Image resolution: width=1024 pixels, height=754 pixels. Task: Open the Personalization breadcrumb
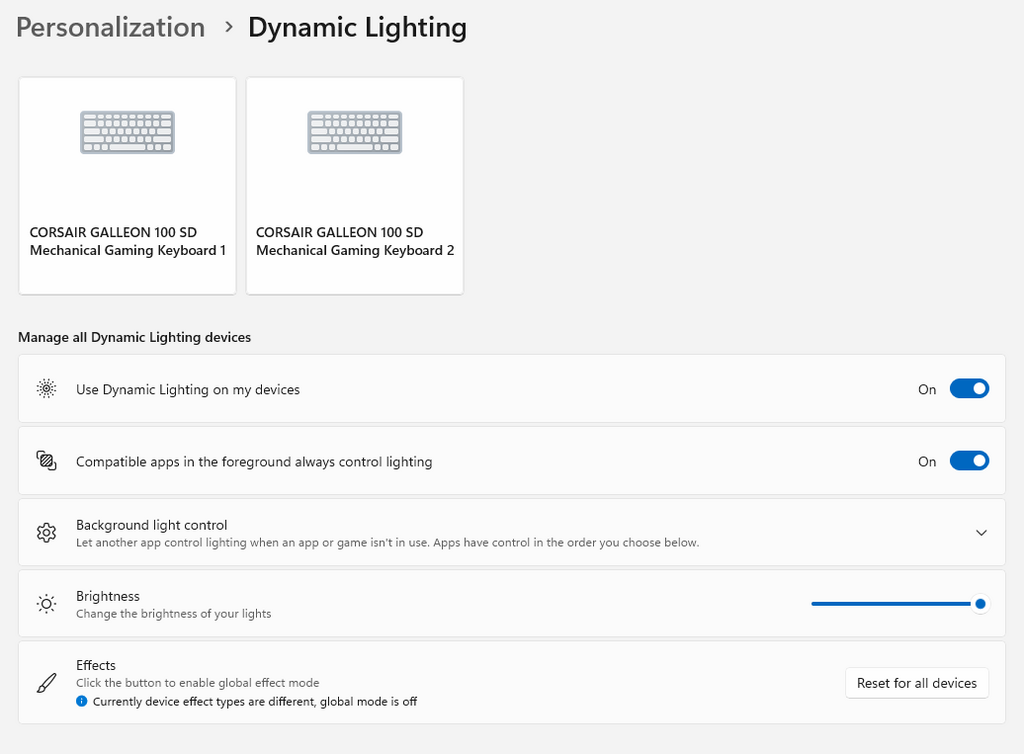110,27
